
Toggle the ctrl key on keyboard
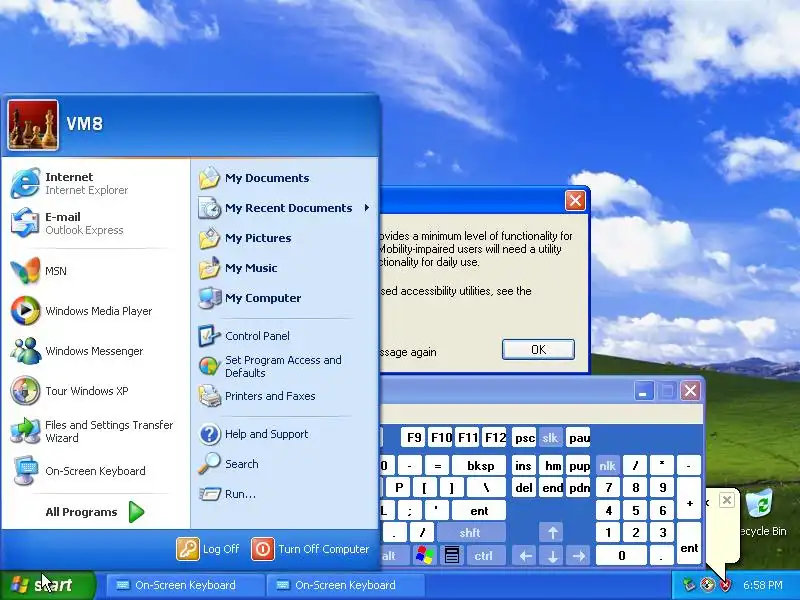click(483, 556)
